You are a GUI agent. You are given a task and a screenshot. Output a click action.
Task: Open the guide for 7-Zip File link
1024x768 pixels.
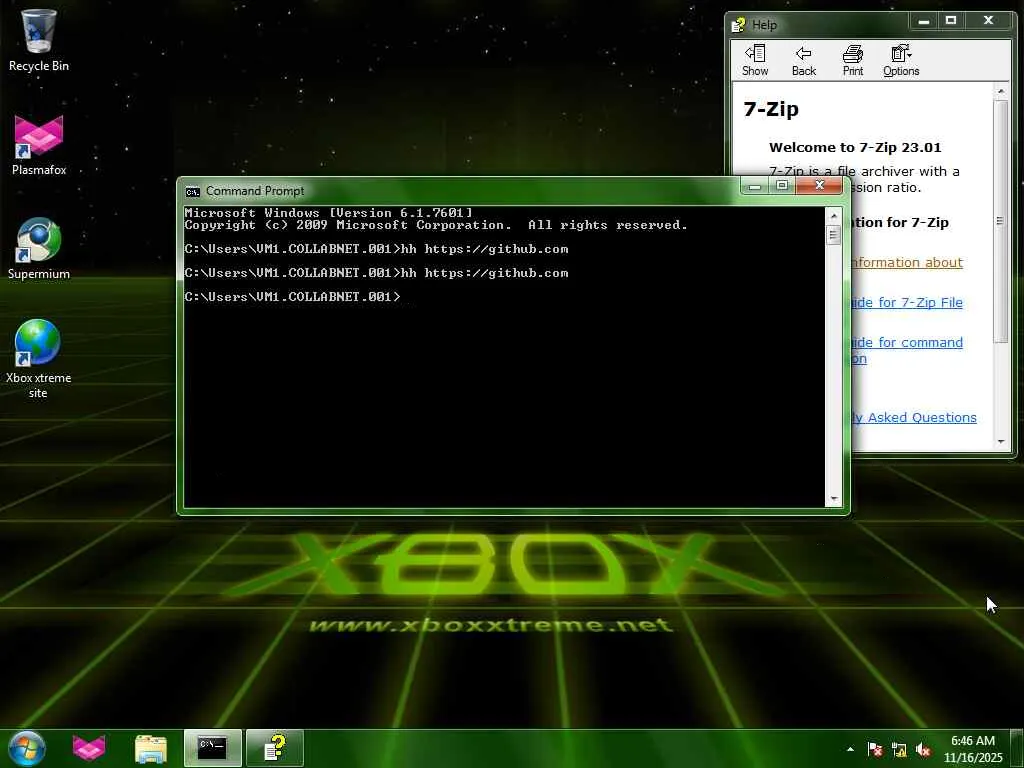coord(907,302)
